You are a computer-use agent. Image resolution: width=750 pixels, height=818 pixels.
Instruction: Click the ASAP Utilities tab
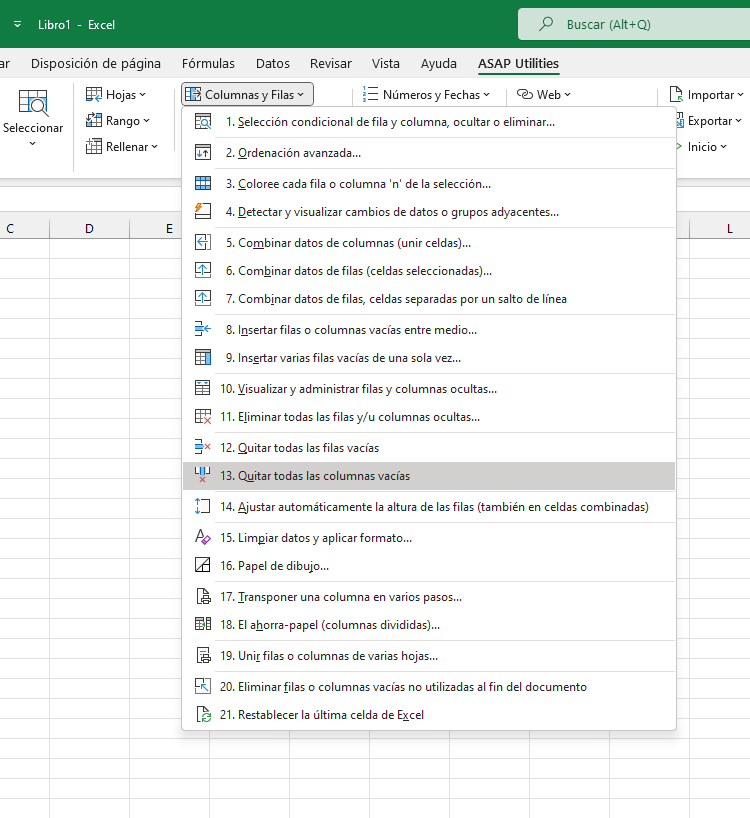pos(518,64)
